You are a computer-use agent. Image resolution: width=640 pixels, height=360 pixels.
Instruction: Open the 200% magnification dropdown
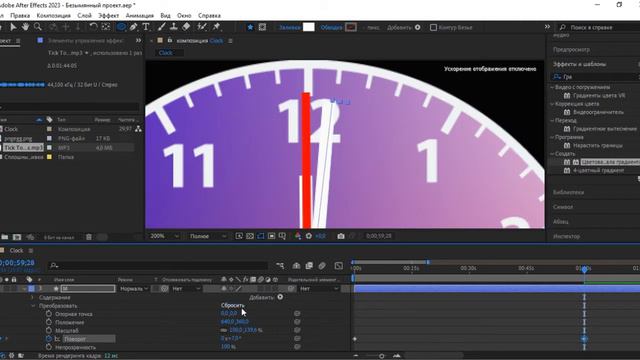coord(164,236)
